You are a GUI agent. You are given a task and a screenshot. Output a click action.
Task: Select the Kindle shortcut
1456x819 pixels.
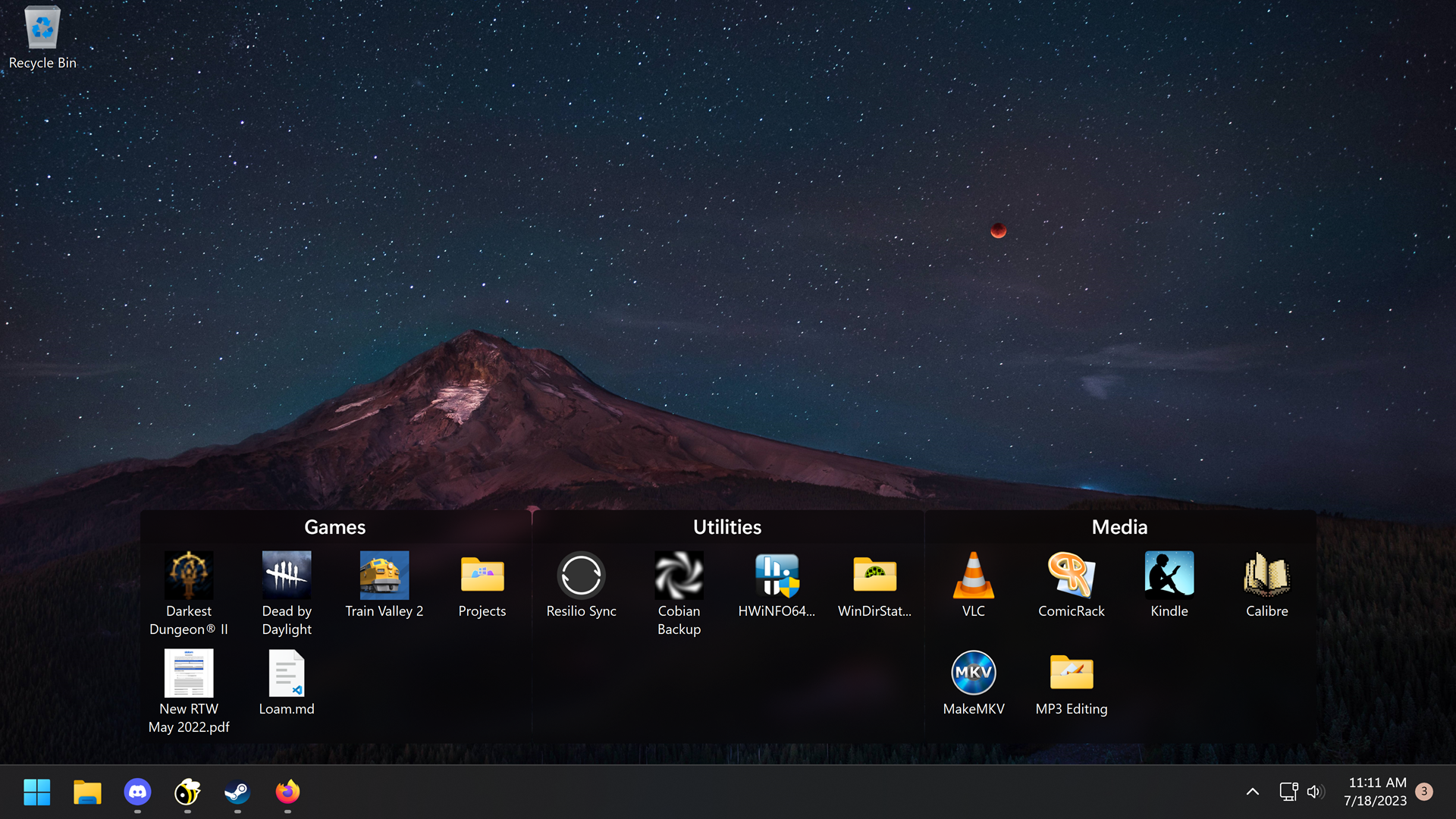tap(1169, 585)
